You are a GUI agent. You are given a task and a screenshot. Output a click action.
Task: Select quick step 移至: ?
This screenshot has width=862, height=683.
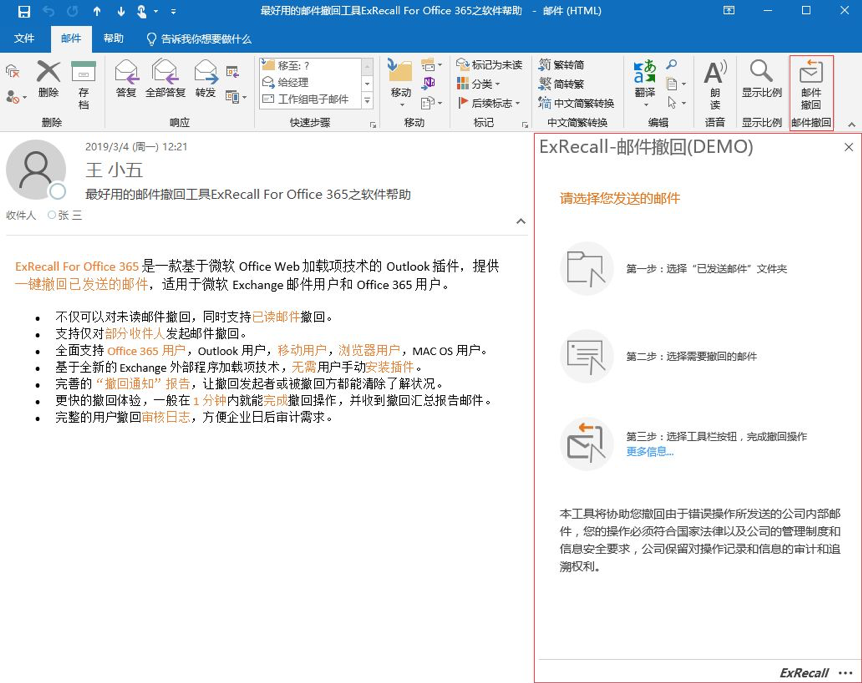pos(310,65)
